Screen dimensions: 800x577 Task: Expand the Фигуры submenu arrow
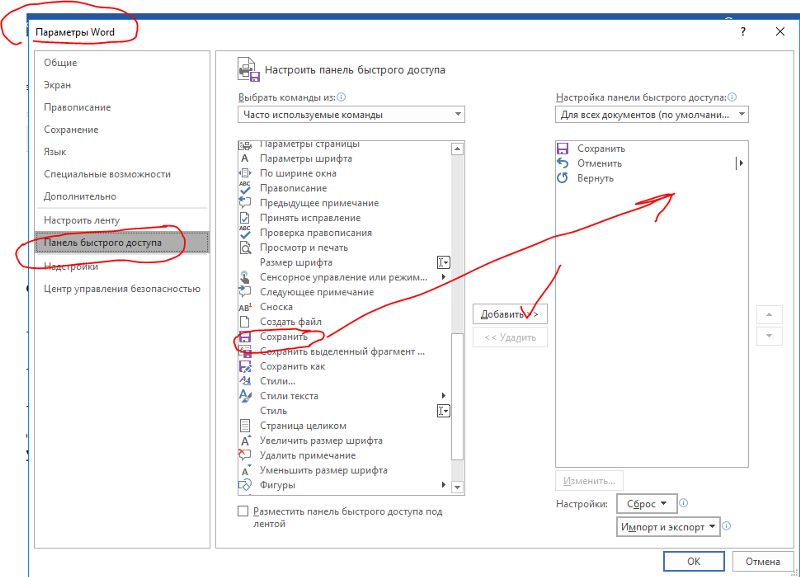443,485
